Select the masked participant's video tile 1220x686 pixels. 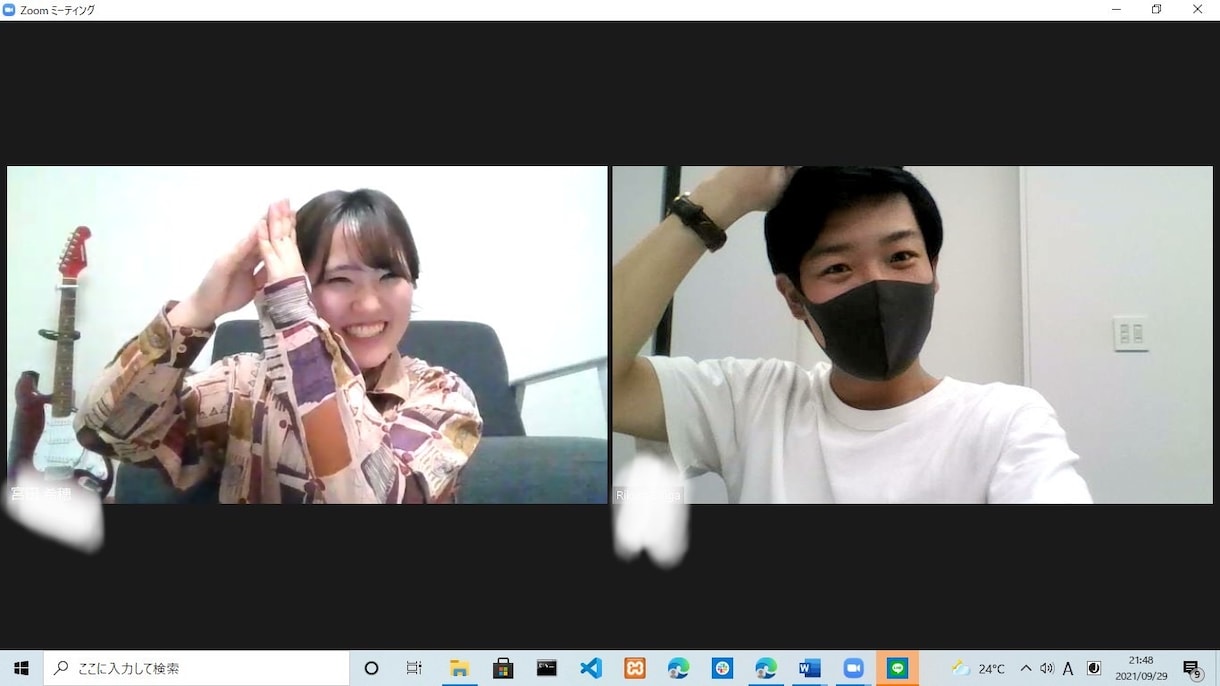pyautogui.click(x=912, y=335)
